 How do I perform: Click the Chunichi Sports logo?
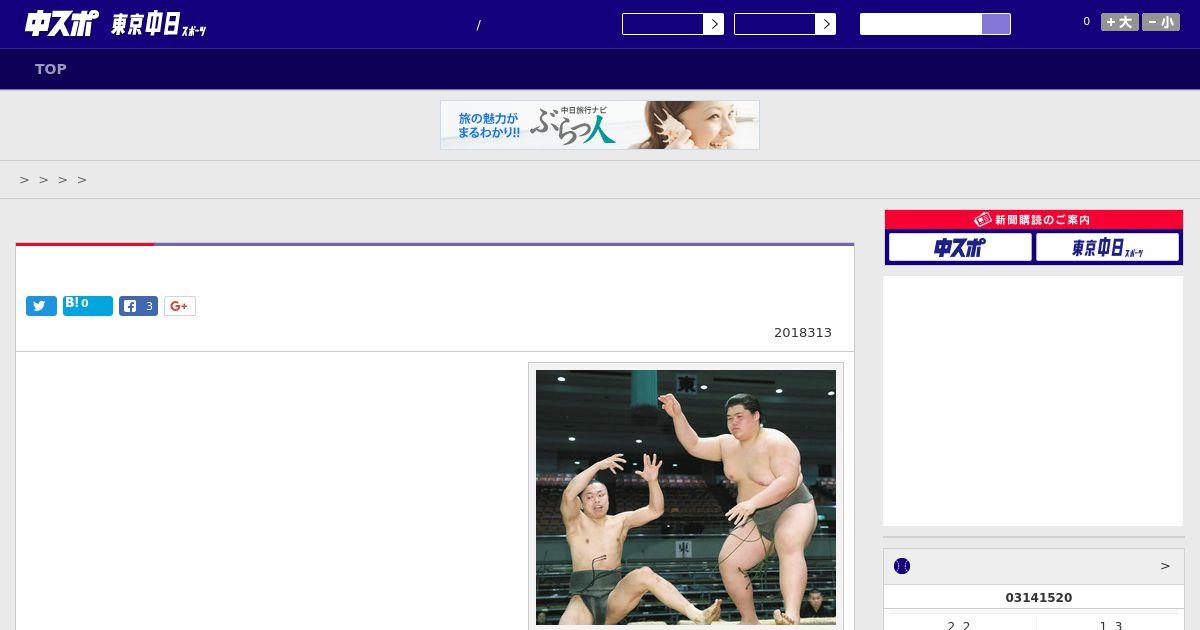click(61, 23)
